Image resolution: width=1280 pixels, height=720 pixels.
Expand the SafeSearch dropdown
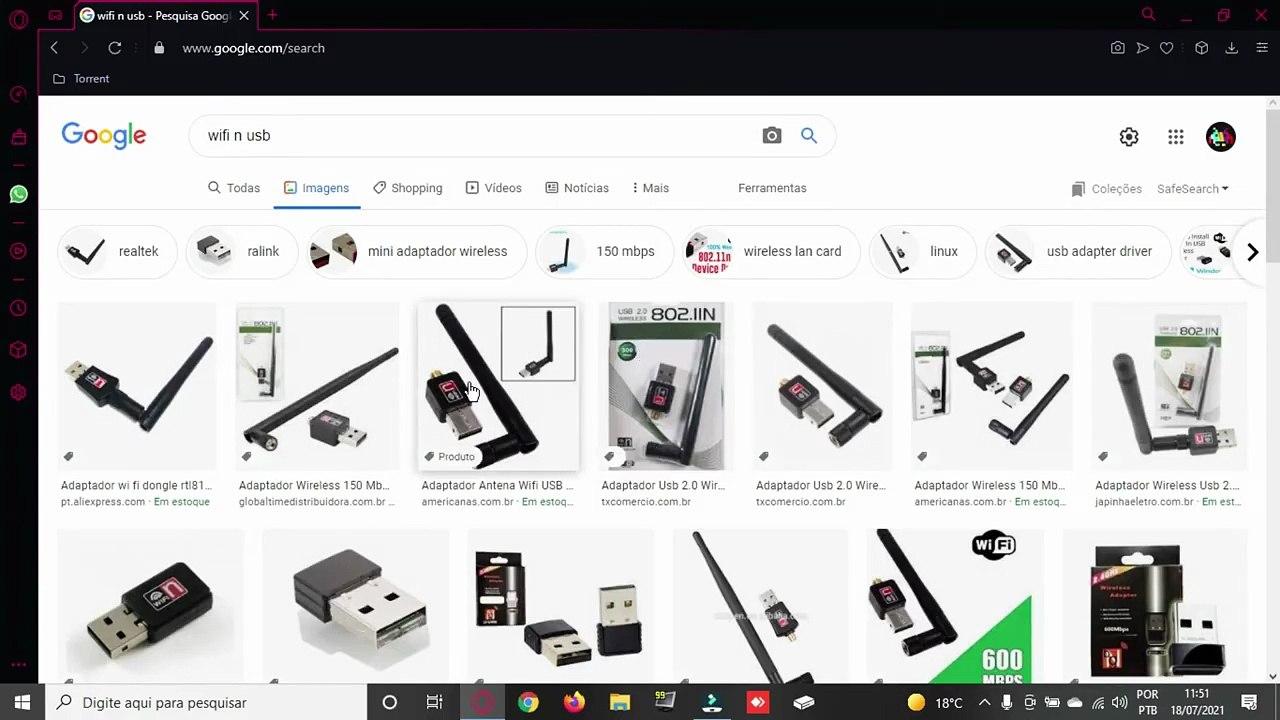point(1193,189)
